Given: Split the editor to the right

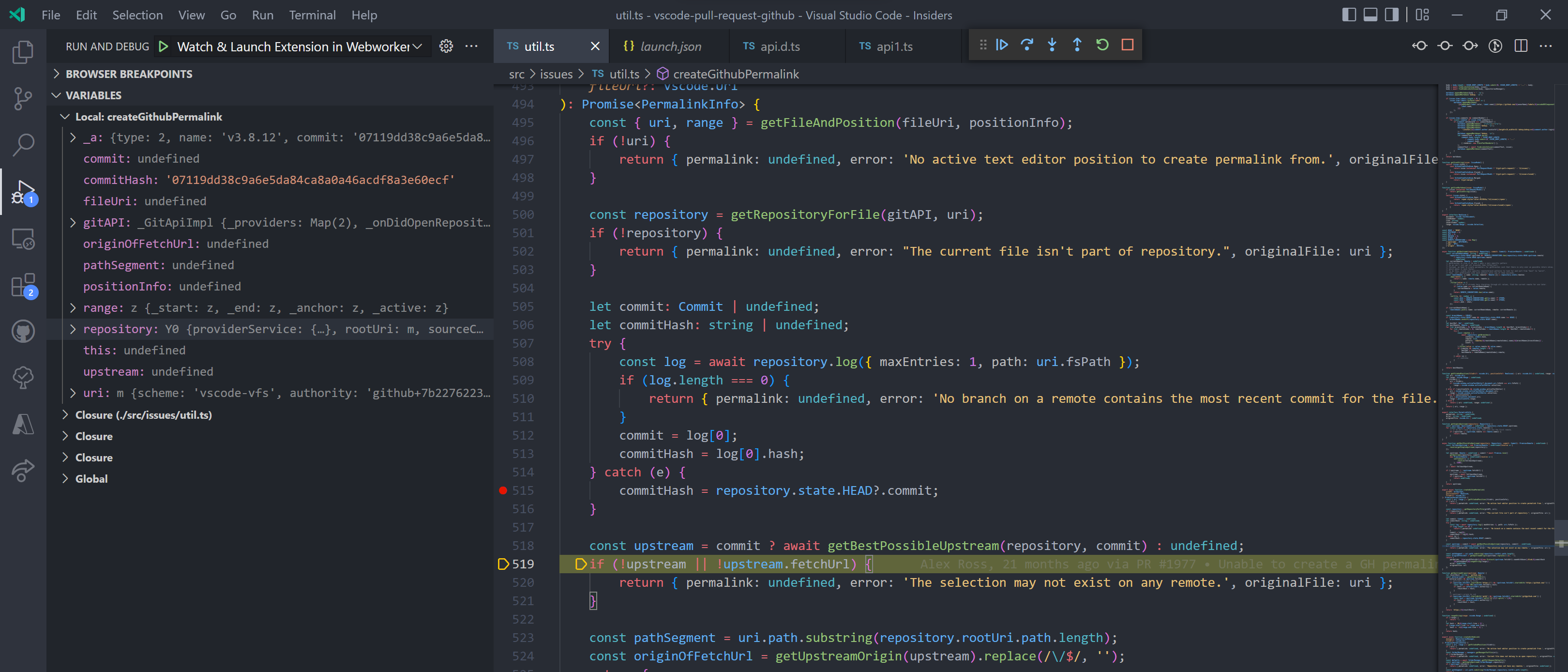Looking at the screenshot, I should pyautogui.click(x=1522, y=46).
